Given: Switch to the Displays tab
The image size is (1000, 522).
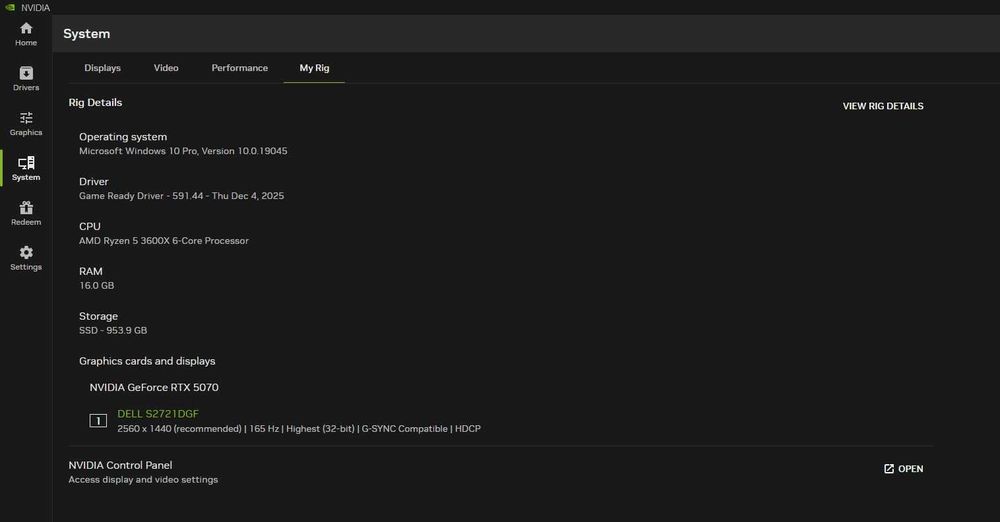Looking at the screenshot, I should coord(102,68).
